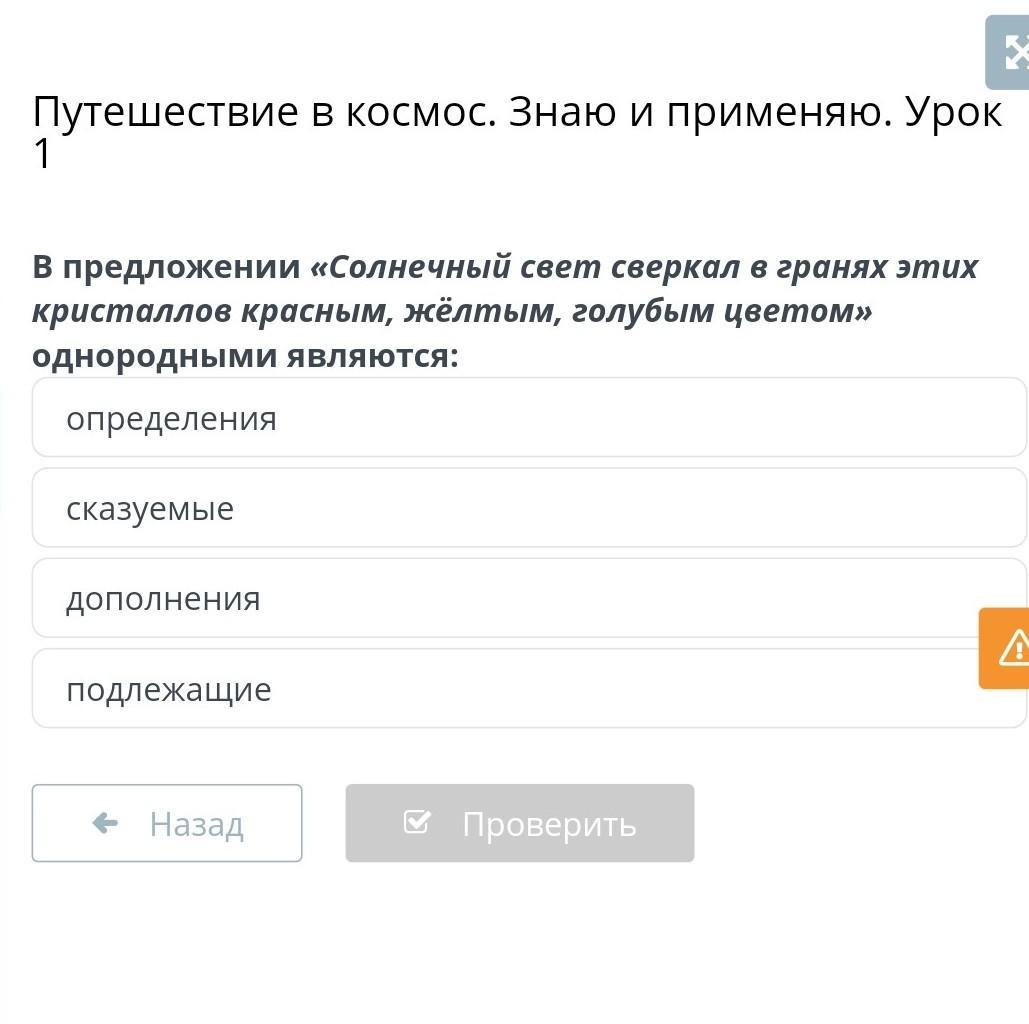Click the text «однородными являются:»
The image size is (1029, 1024).
245,356
